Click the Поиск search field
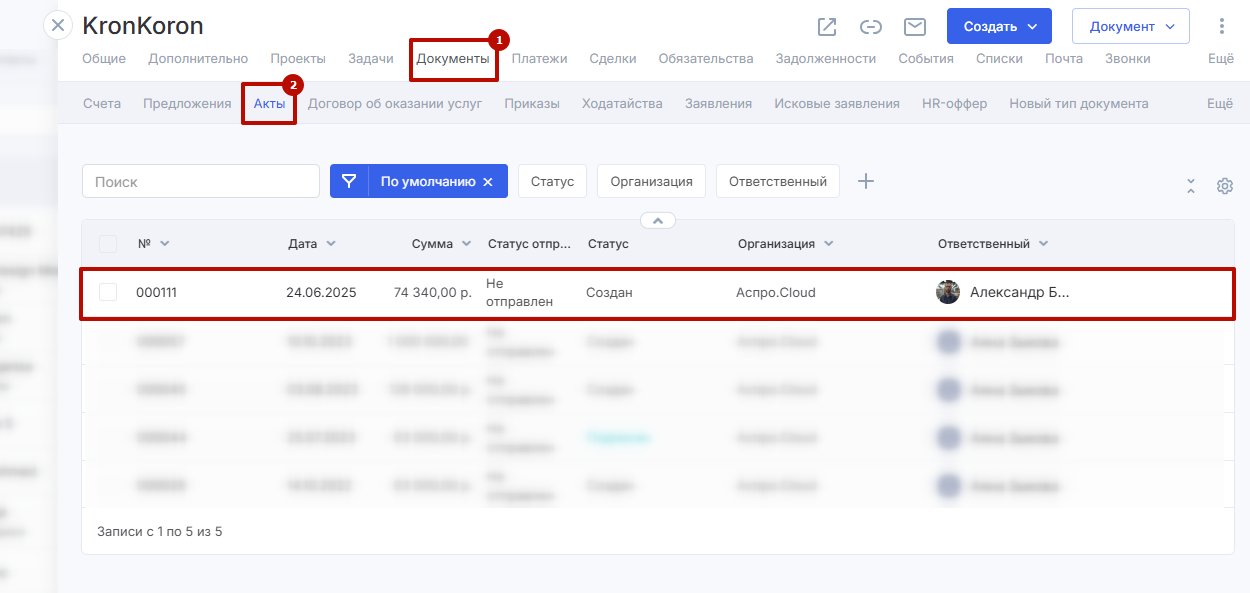The height and width of the screenshot is (593, 1250). [x=200, y=182]
